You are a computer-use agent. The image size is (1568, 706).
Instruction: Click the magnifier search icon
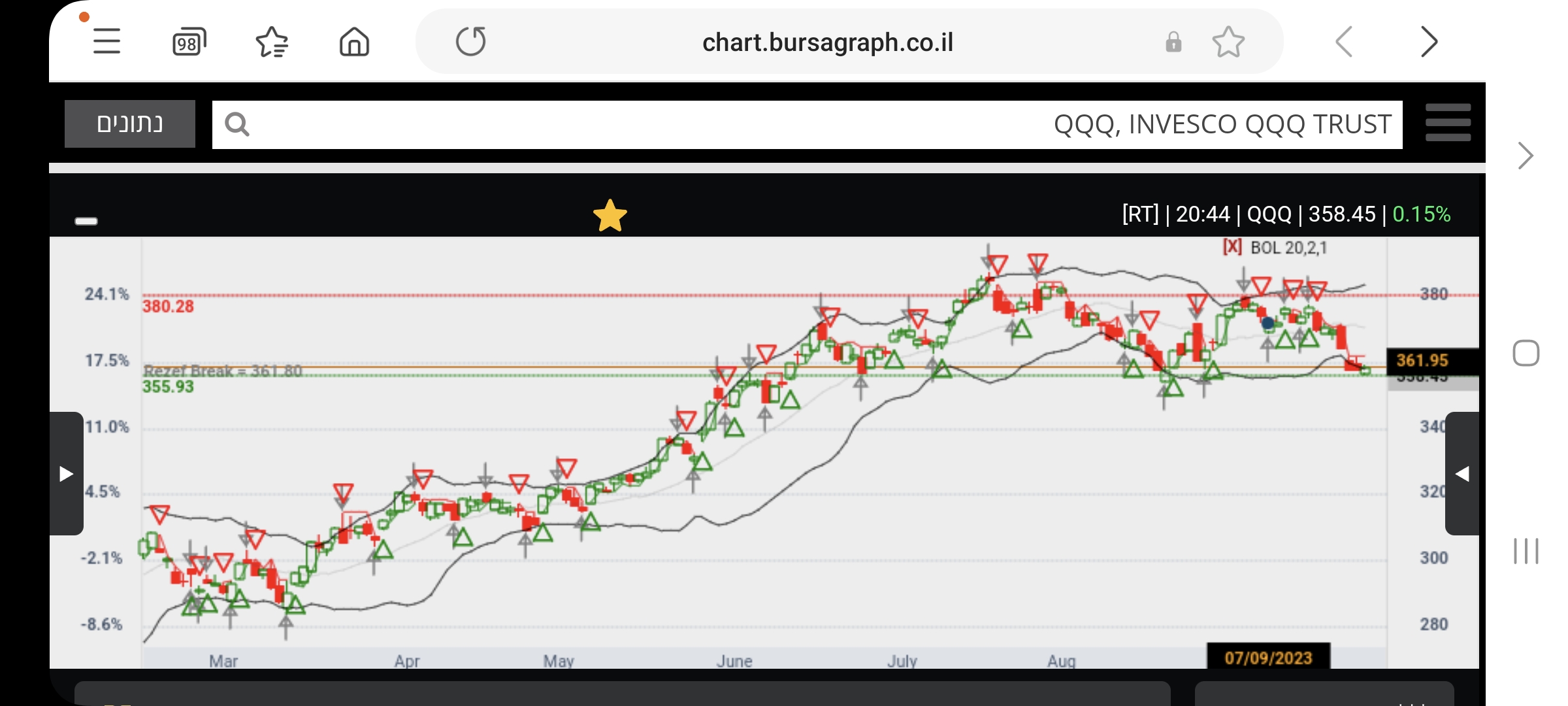(237, 124)
